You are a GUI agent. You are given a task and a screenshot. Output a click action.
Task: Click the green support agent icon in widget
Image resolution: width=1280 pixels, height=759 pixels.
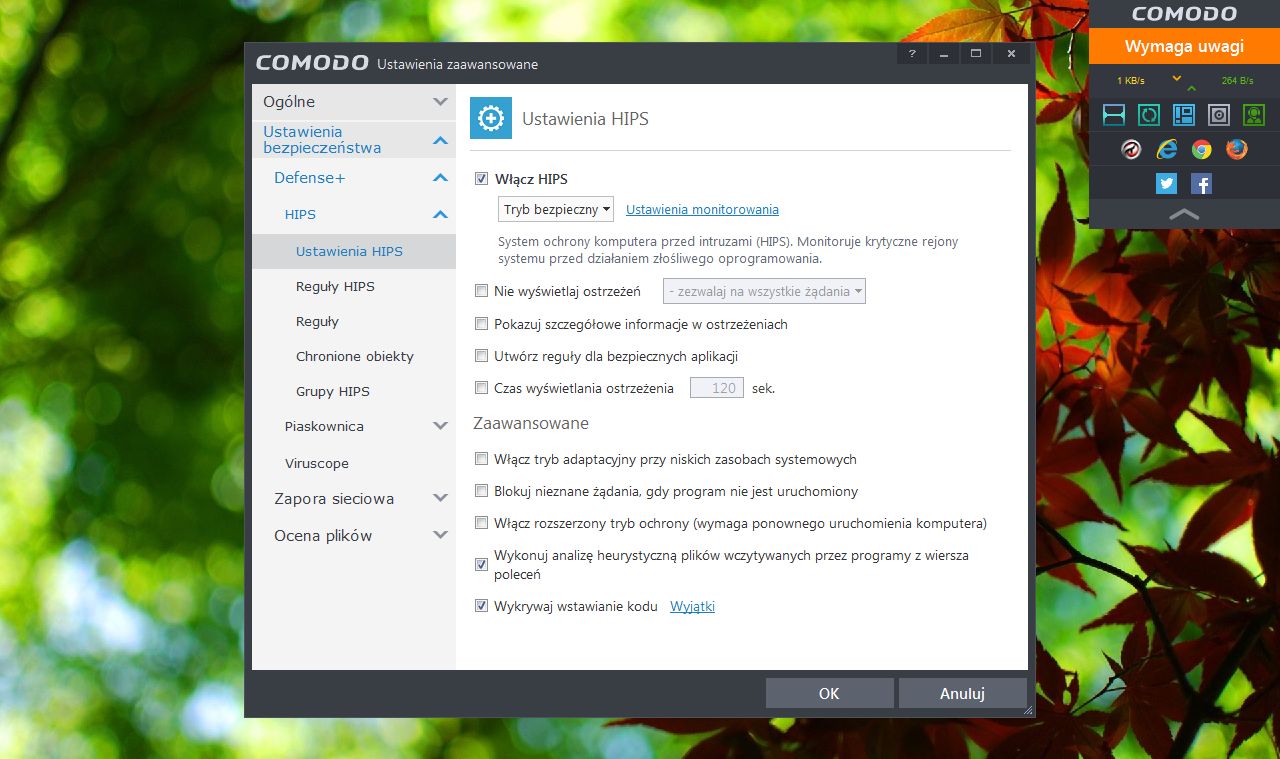[x=1254, y=114]
